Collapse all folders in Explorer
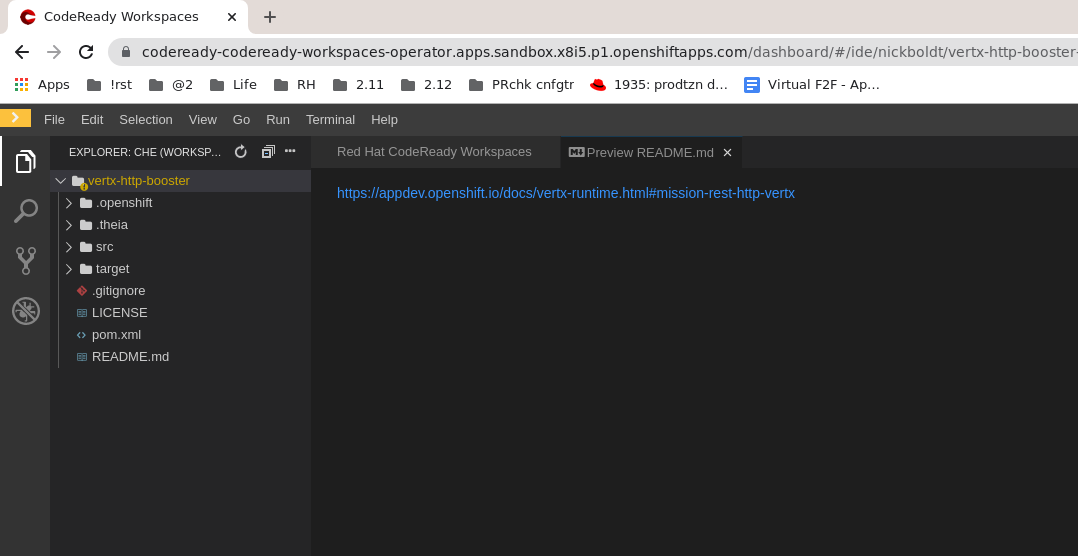This screenshot has width=1078, height=556. pos(268,152)
